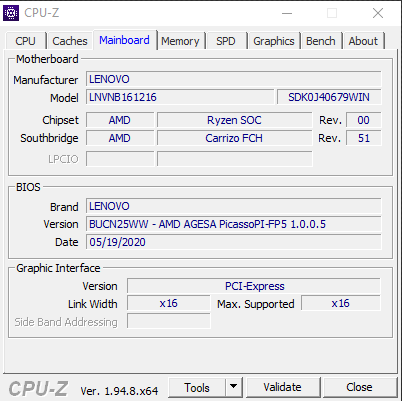The height and width of the screenshot is (401, 402).
Task: Open the Graphics tab
Action: (x=274, y=41)
